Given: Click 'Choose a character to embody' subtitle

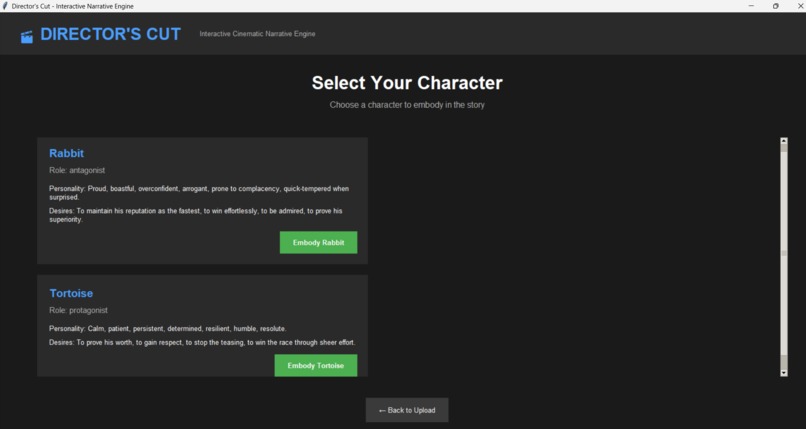Looking at the screenshot, I should [x=407, y=105].
